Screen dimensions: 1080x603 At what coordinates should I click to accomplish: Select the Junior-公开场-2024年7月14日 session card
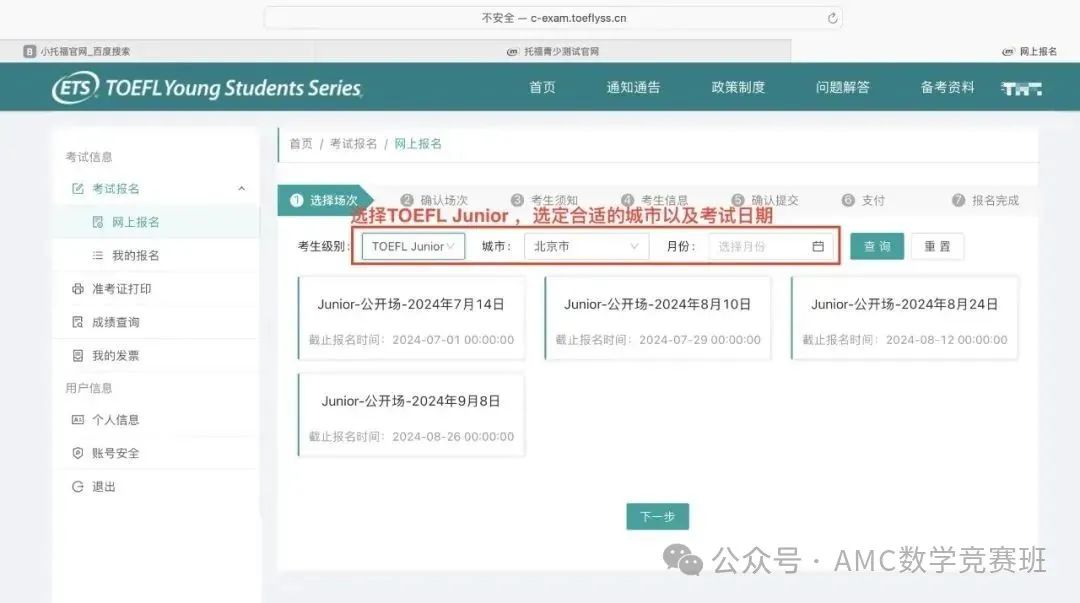[411, 318]
